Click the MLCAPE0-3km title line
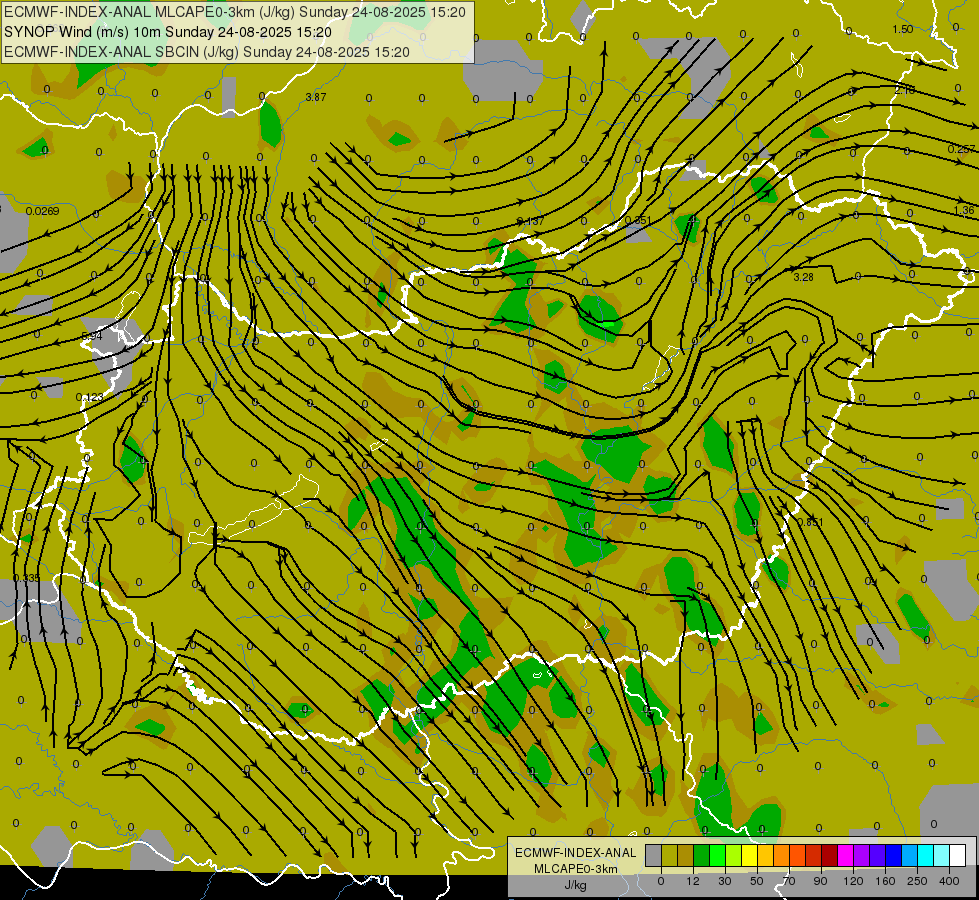The image size is (979, 900). click(235, 12)
